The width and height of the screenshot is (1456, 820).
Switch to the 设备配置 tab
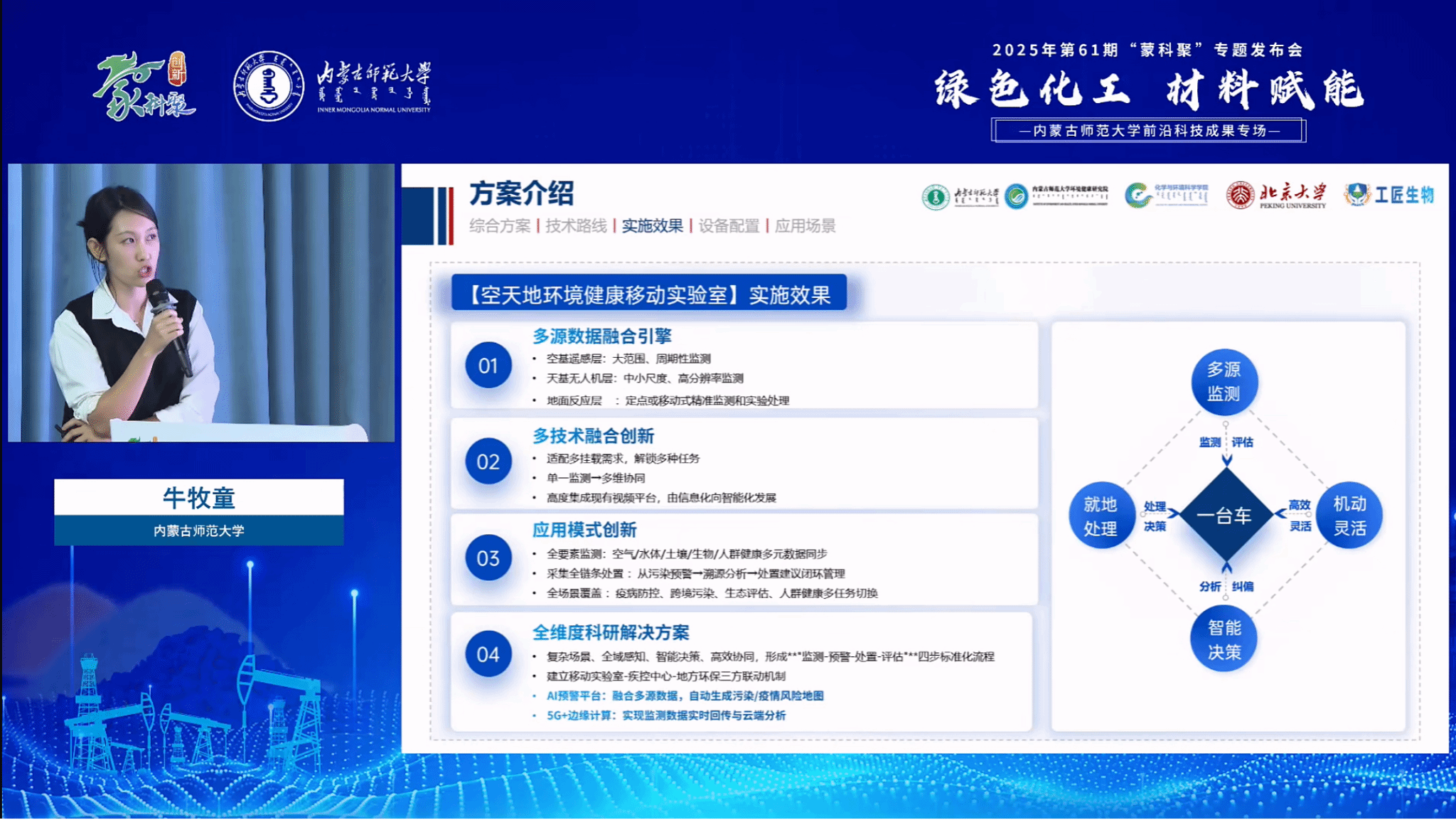point(729,226)
